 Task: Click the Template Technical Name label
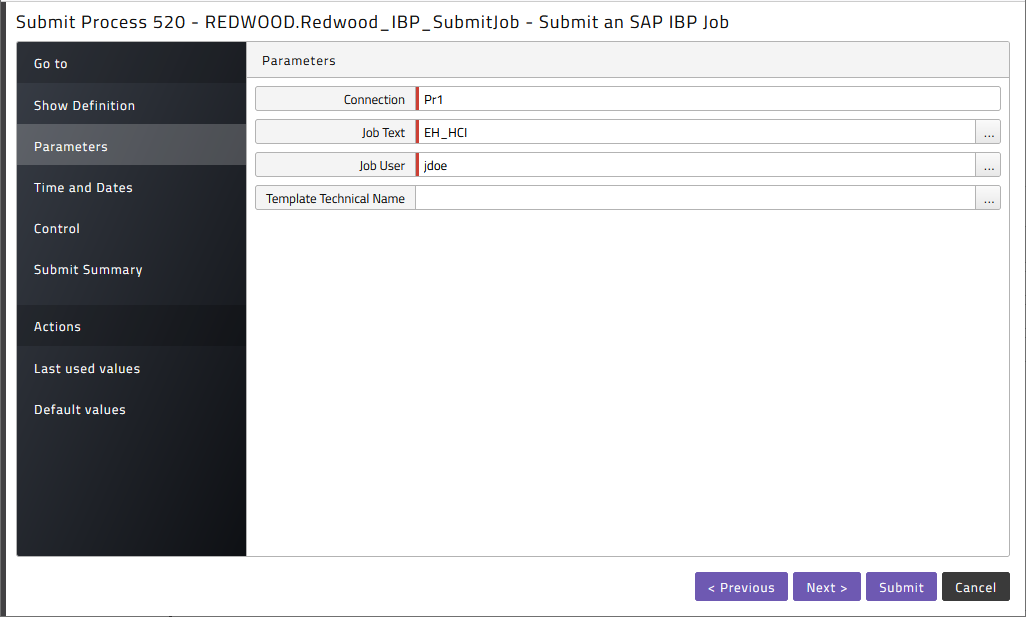point(335,198)
